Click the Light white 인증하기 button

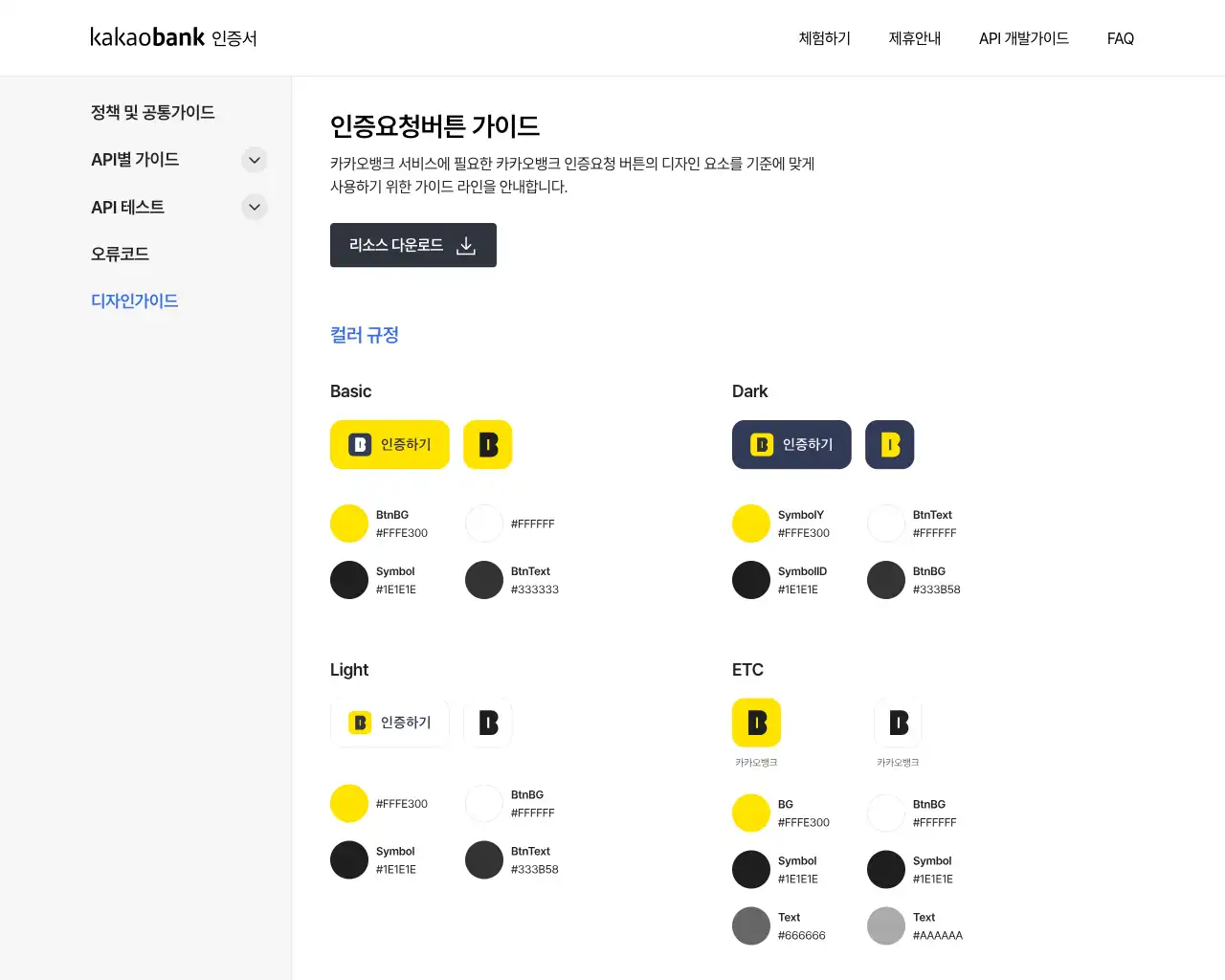coord(390,723)
